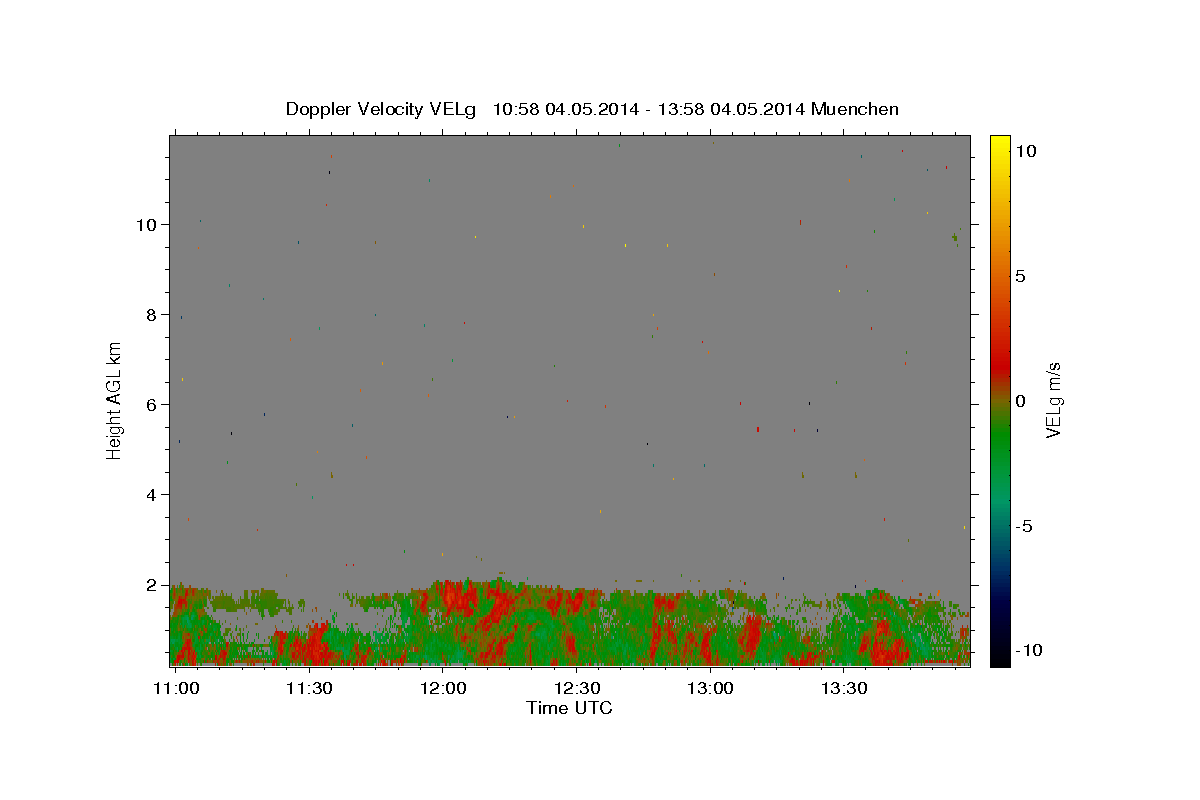Click the 'Time UTC' axis label
Screen dimensions: 1200x800
pos(569,708)
